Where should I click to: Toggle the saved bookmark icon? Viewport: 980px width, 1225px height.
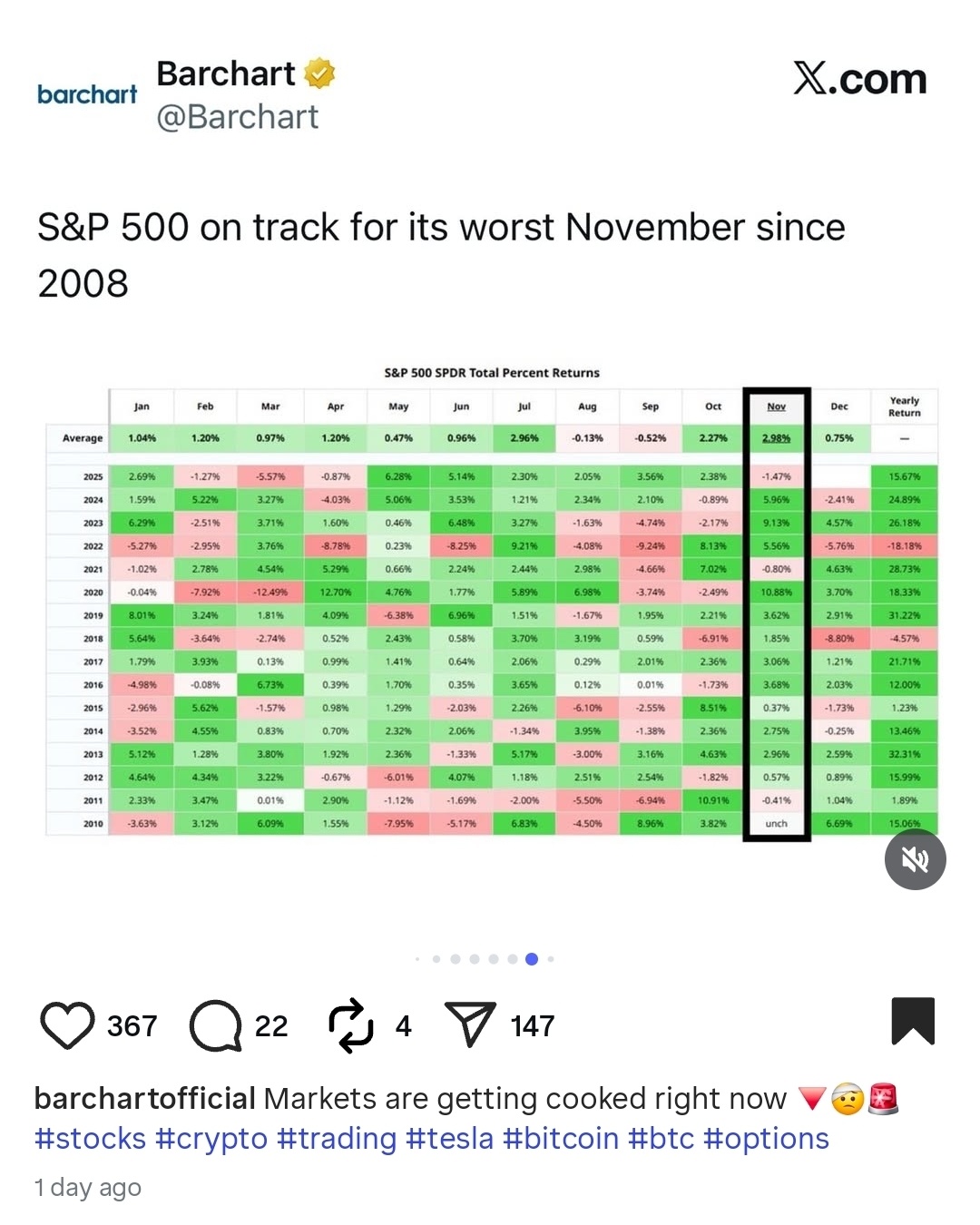point(913,1021)
